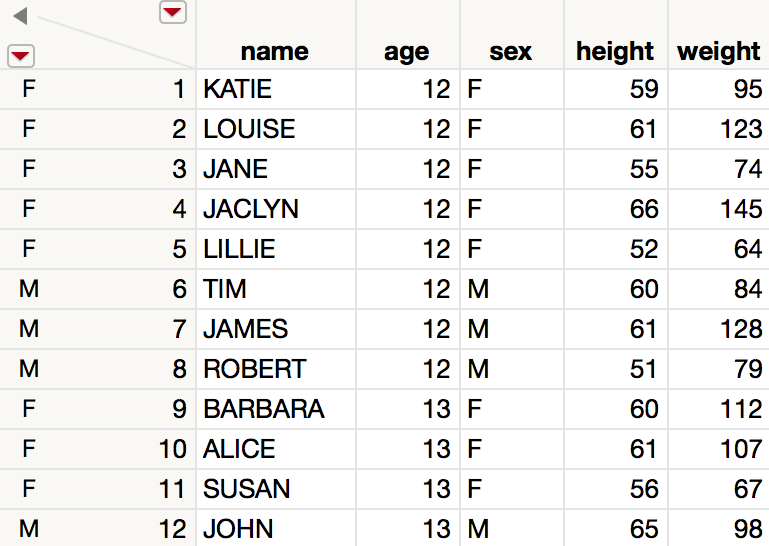This screenshot has width=769, height=546.
Task: Click the sex cell for JAMES
Action: [512, 329]
